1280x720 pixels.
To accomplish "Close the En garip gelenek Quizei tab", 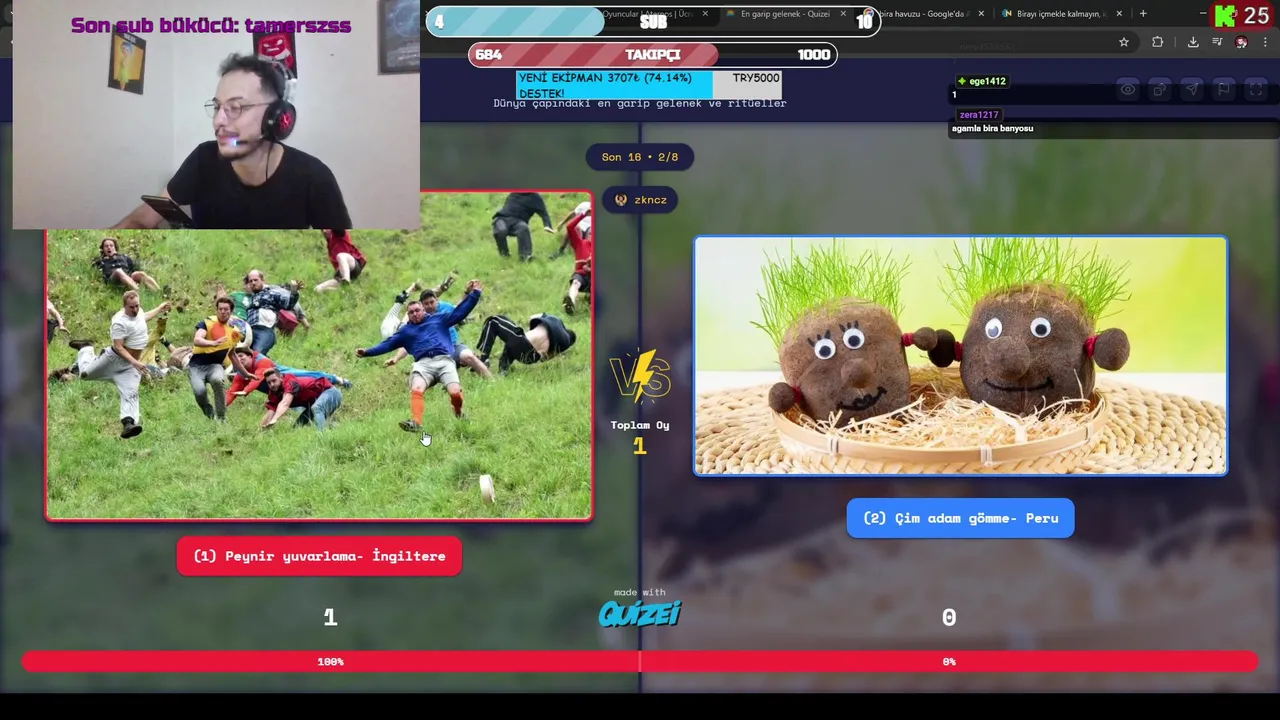I will (843, 14).
